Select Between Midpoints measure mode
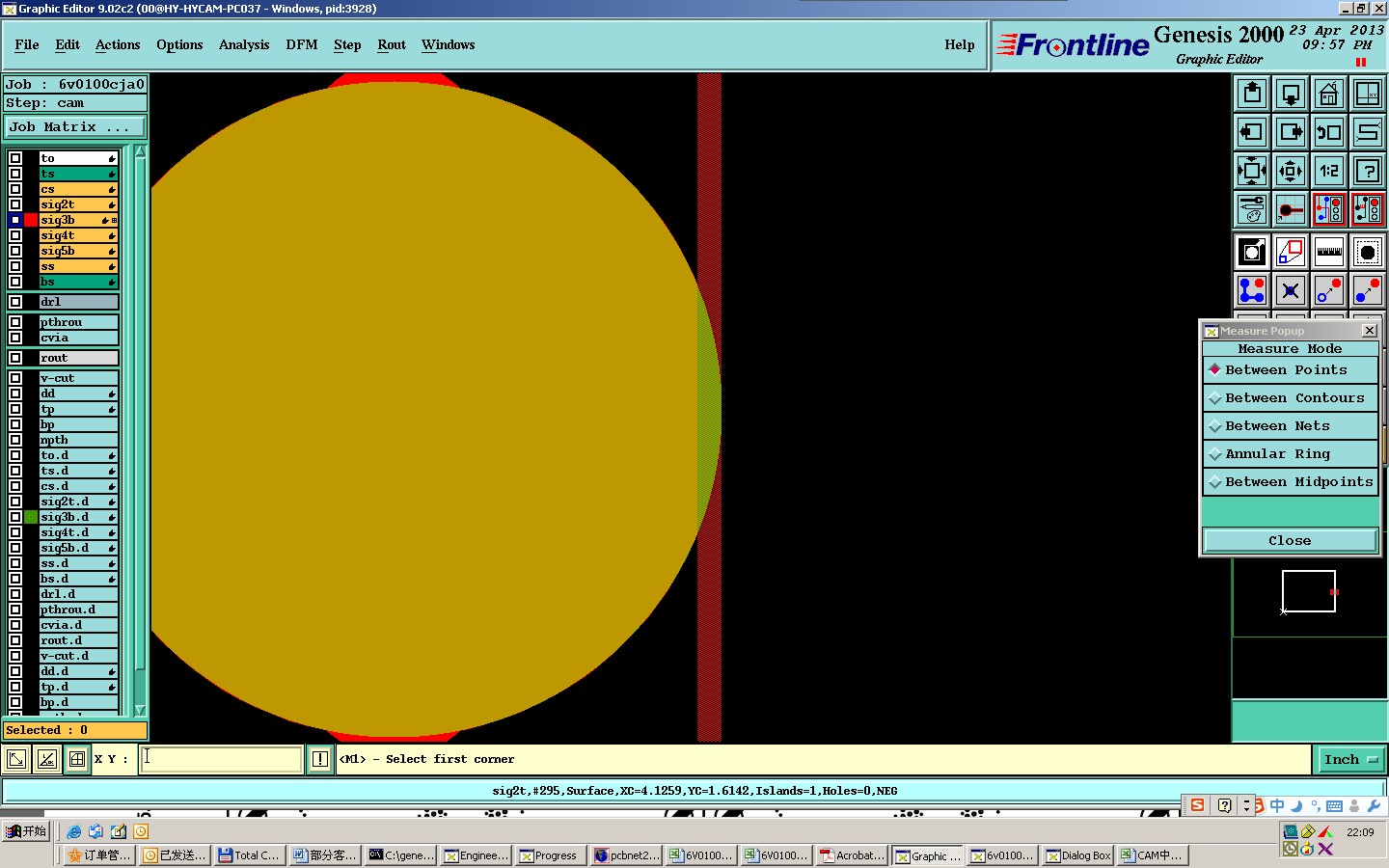1389x868 pixels. 1290,481
